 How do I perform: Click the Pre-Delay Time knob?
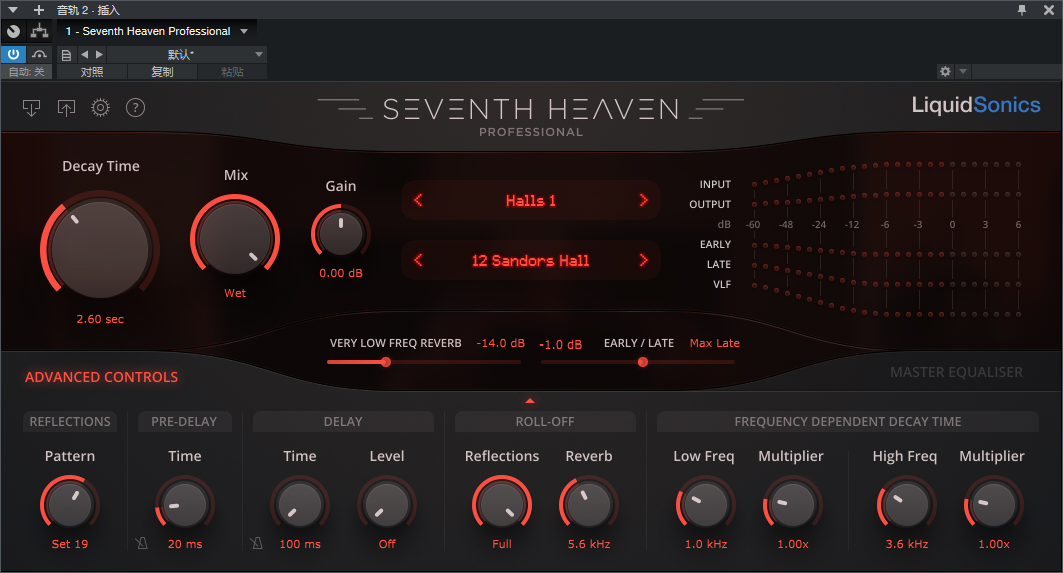pyautogui.click(x=185, y=505)
